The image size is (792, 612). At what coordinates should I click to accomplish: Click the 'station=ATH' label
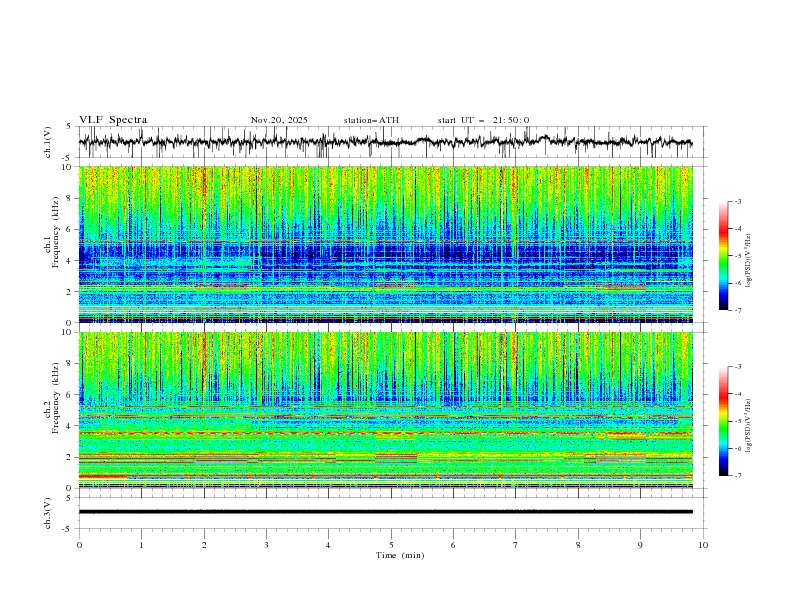pos(371,120)
